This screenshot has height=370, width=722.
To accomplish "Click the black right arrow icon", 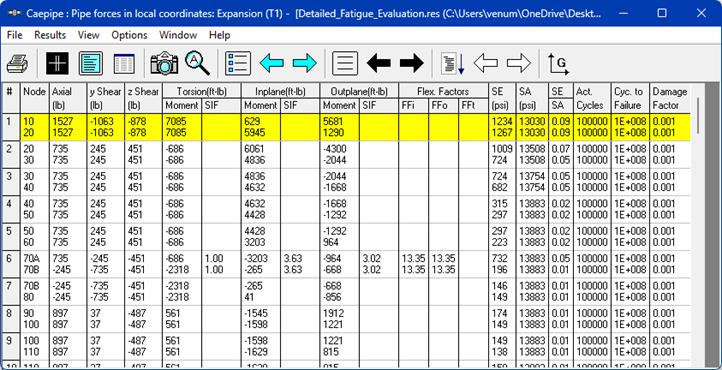I will pos(412,63).
